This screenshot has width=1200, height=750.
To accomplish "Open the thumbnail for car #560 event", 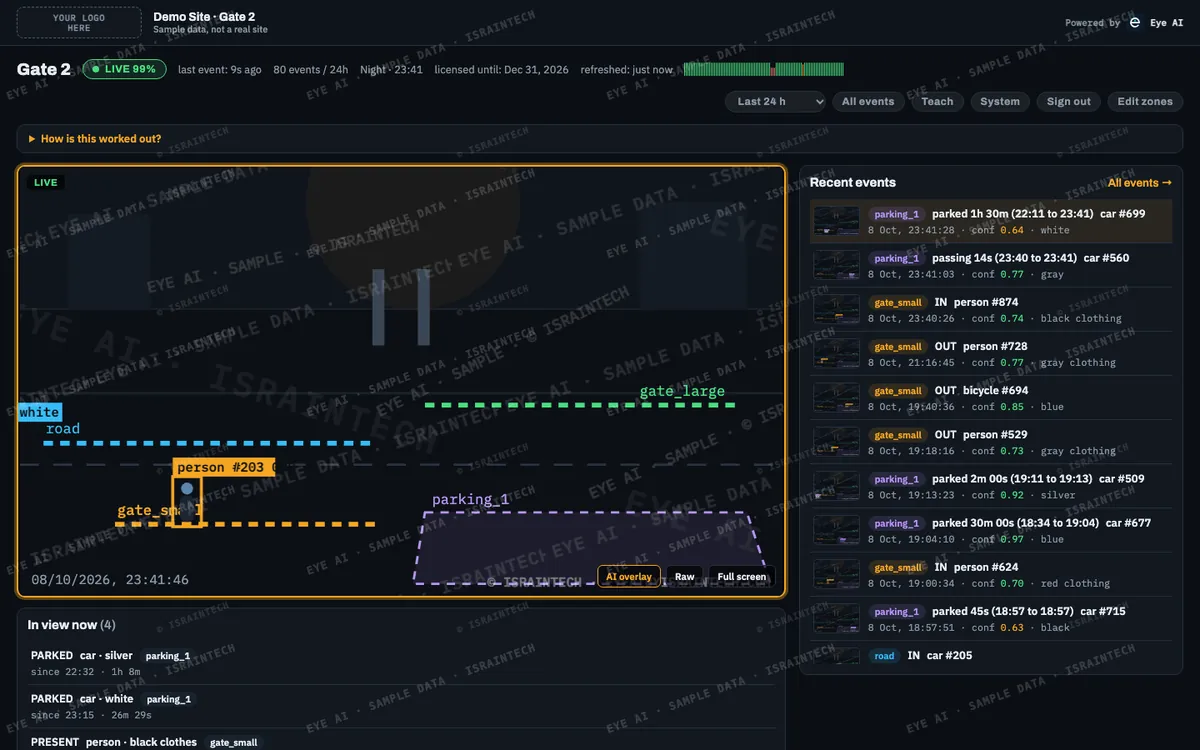I will click(x=836, y=265).
